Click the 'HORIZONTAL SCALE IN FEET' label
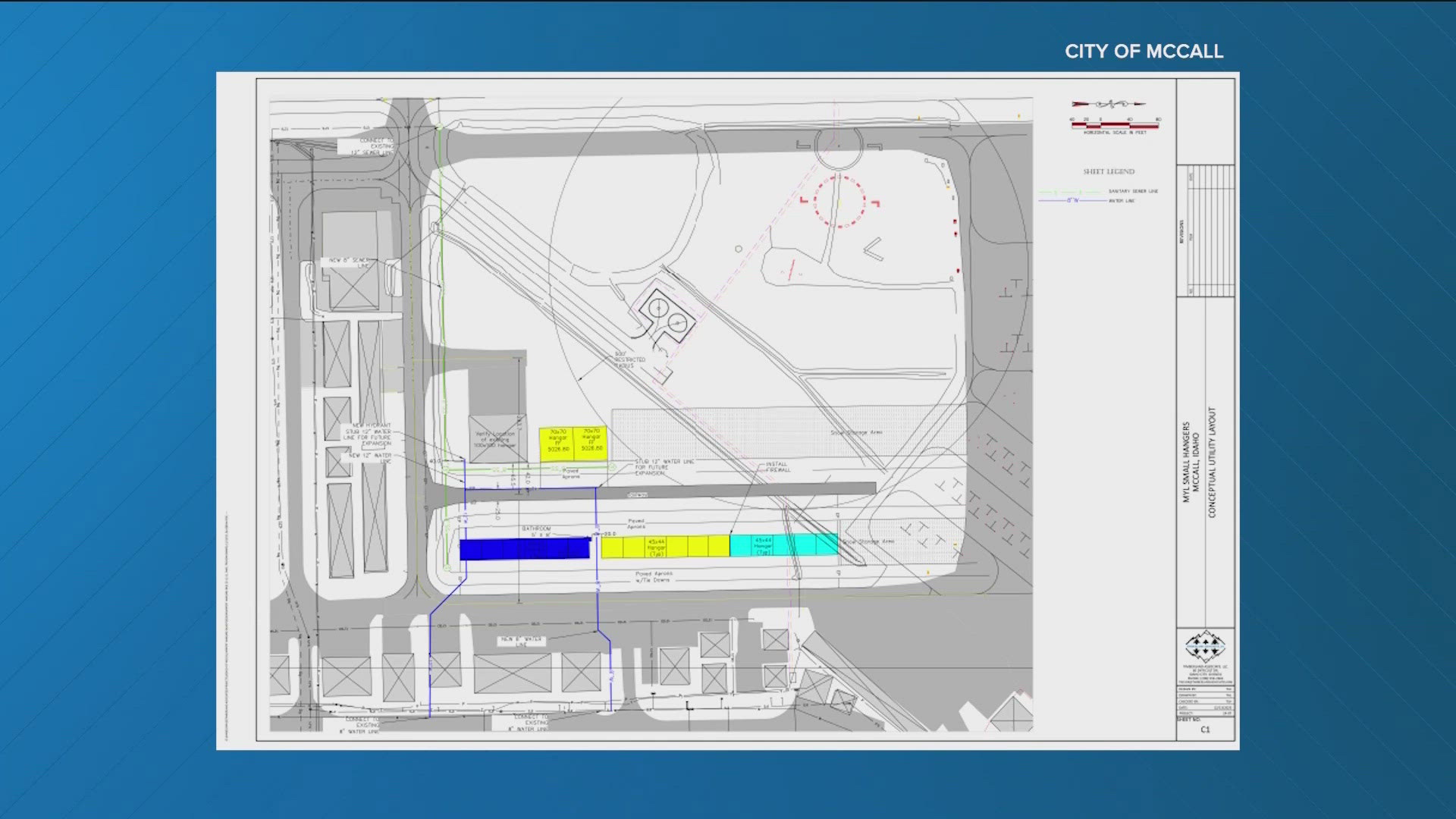1456x819 pixels. click(1115, 133)
